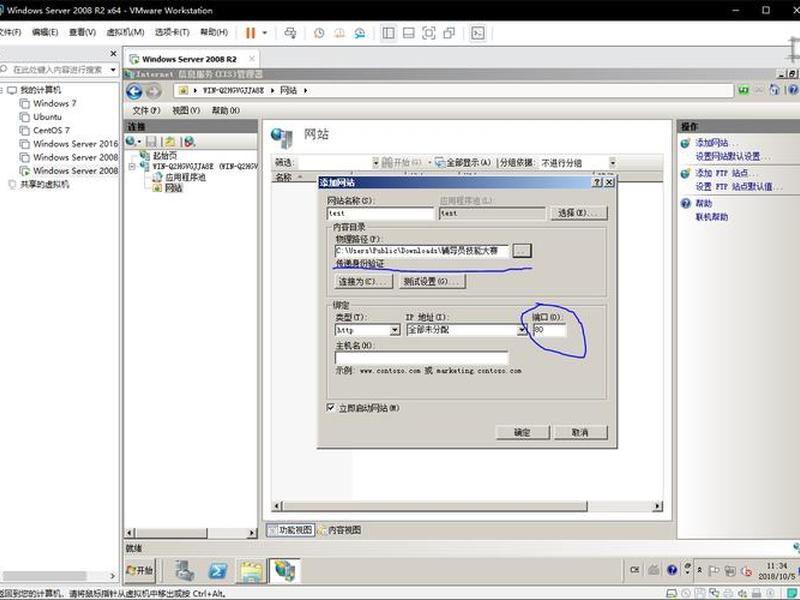800x600 pixels.
Task: Click the 联机帮助 link
Action: point(712,217)
